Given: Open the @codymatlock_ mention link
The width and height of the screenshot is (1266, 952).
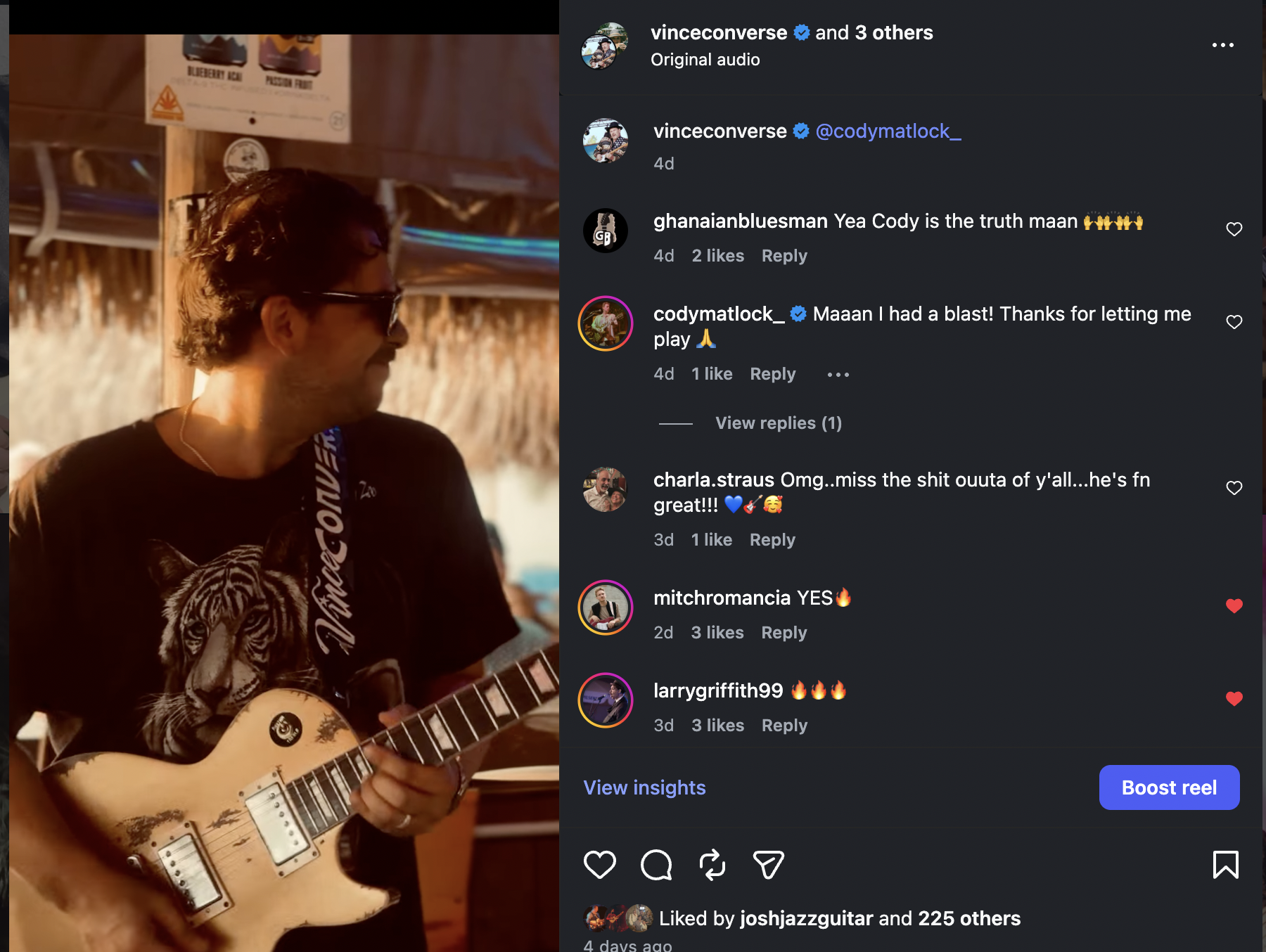Looking at the screenshot, I should pyautogui.click(x=888, y=131).
